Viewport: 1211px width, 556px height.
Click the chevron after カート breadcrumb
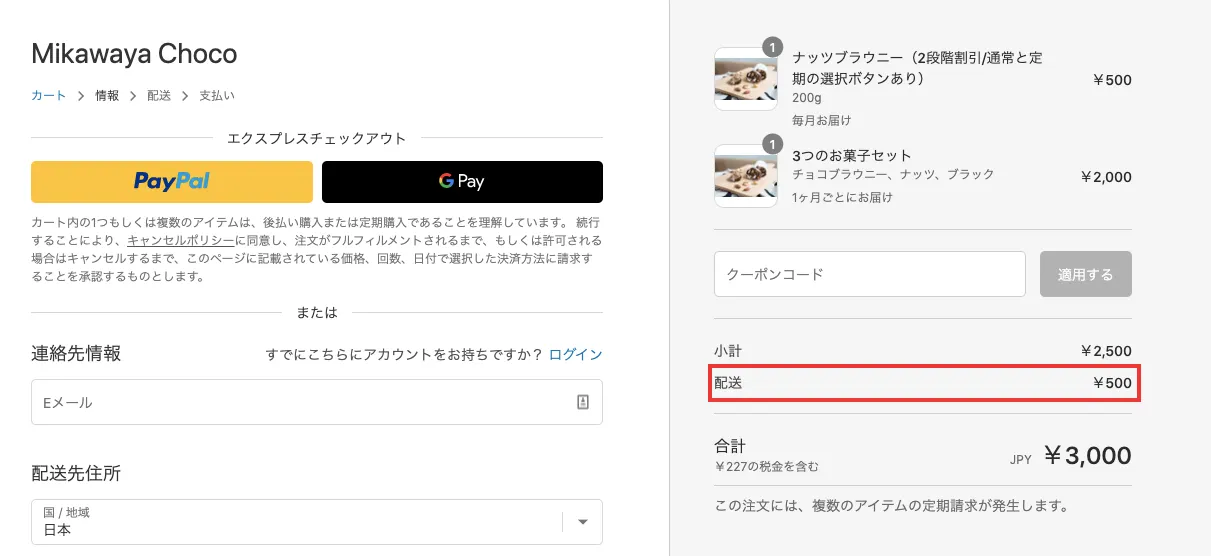(x=81, y=96)
